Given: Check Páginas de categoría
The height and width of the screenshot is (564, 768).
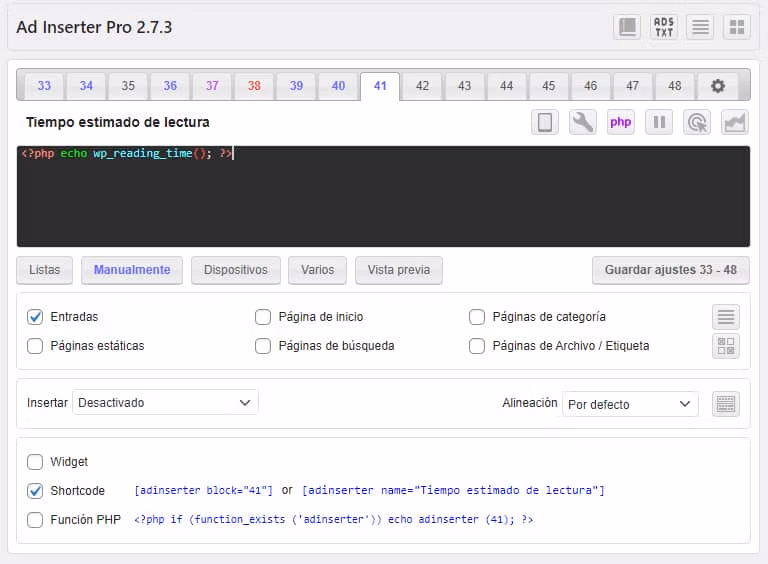Looking at the screenshot, I should pos(477,317).
